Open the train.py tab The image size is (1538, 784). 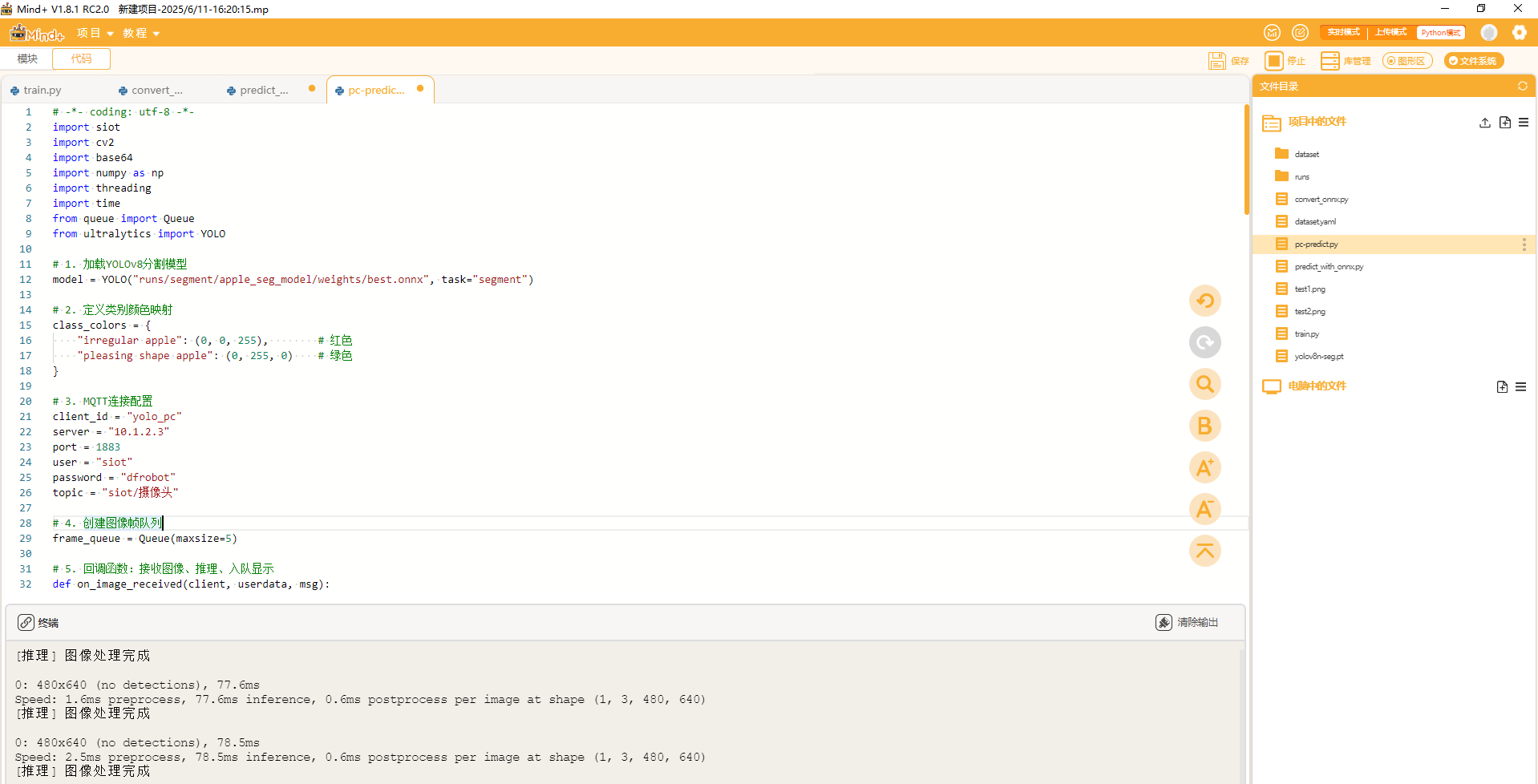(42, 91)
